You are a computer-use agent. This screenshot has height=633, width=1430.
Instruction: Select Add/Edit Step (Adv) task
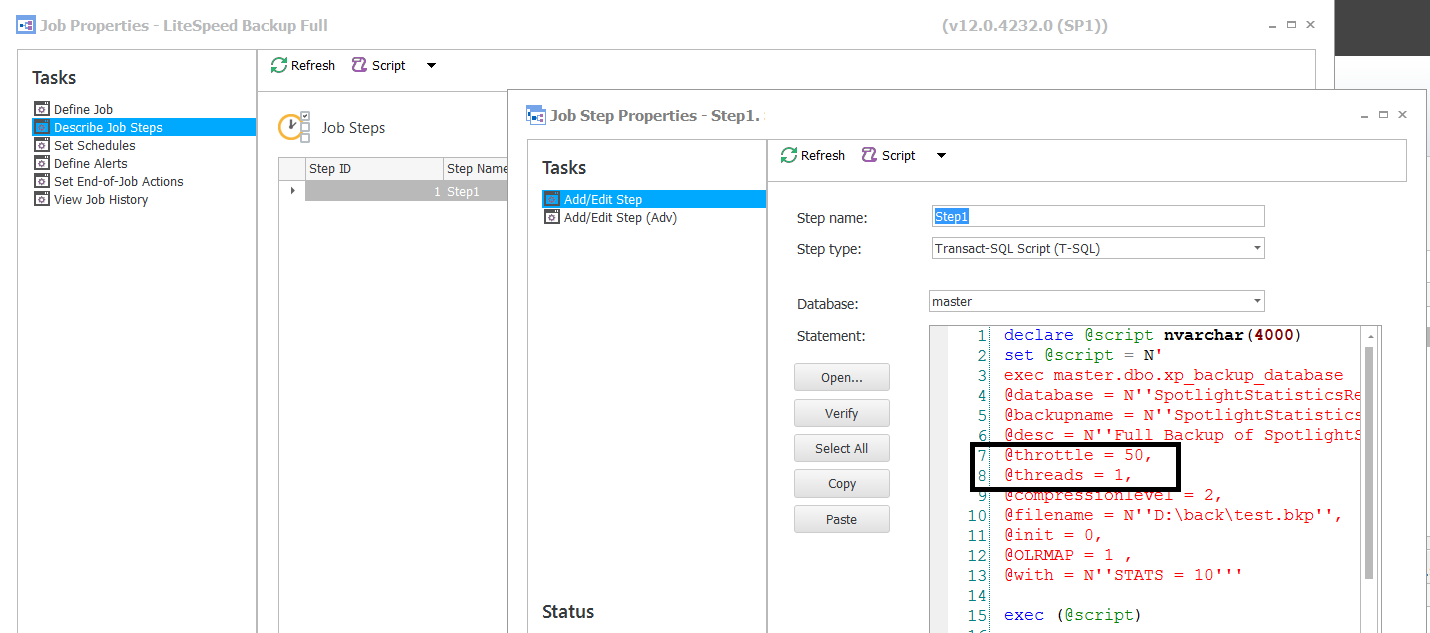[620, 217]
